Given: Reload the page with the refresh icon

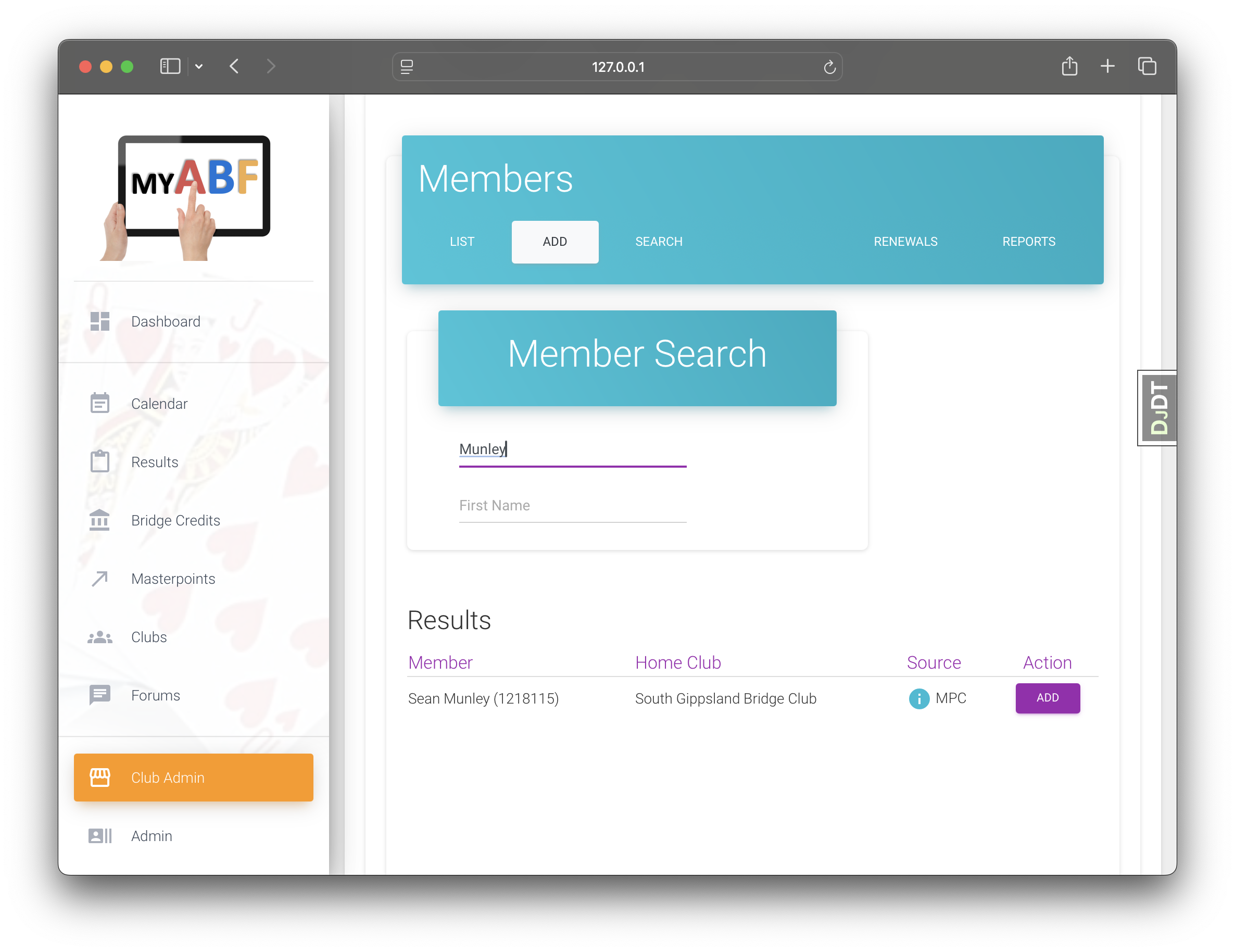Looking at the screenshot, I should [x=829, y=67].
